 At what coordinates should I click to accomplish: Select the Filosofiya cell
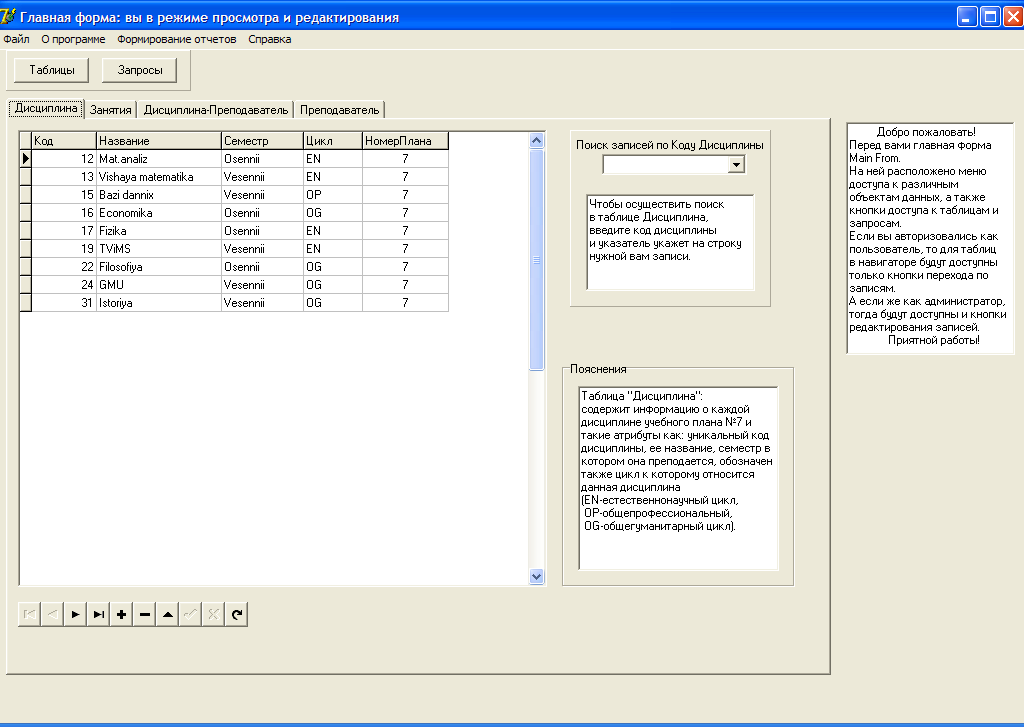tap(159, 267)
